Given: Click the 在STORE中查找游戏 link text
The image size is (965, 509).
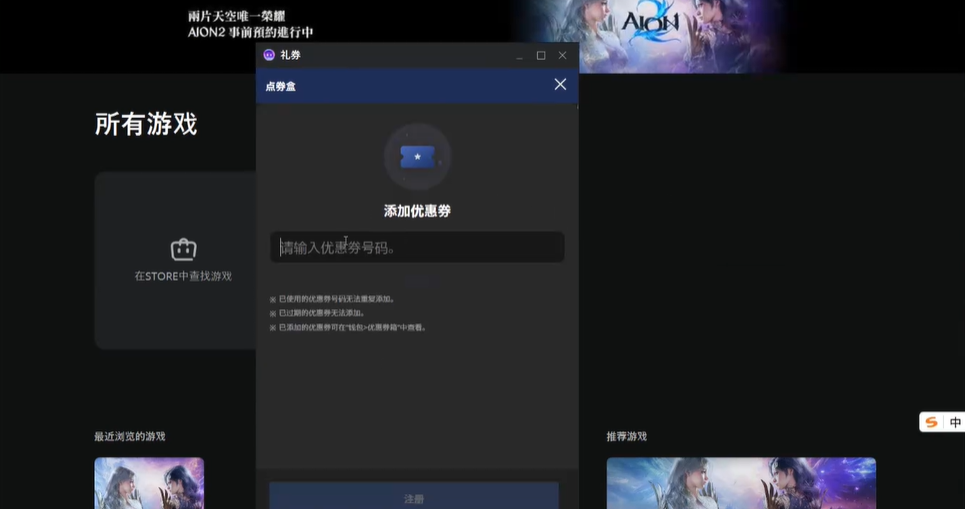Looking at the screenshot, I should (x=183, y=276).
